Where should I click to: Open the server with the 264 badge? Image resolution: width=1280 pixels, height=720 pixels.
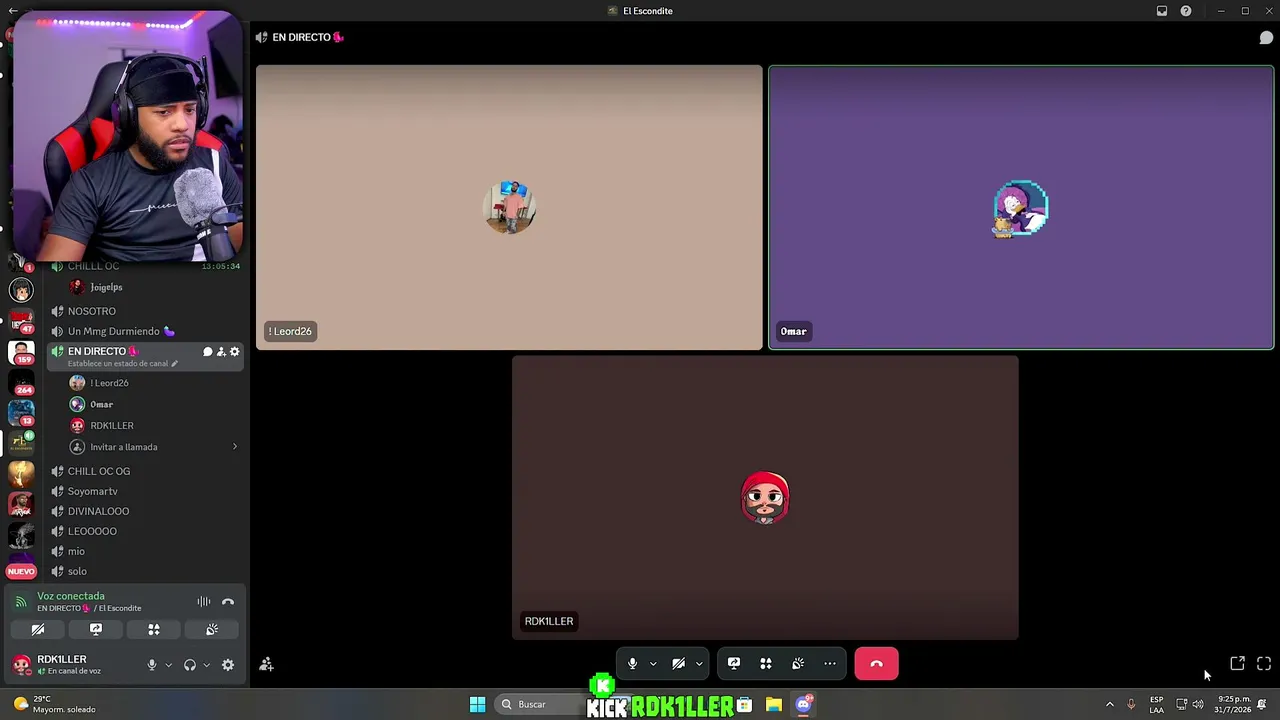click(21, 383)
